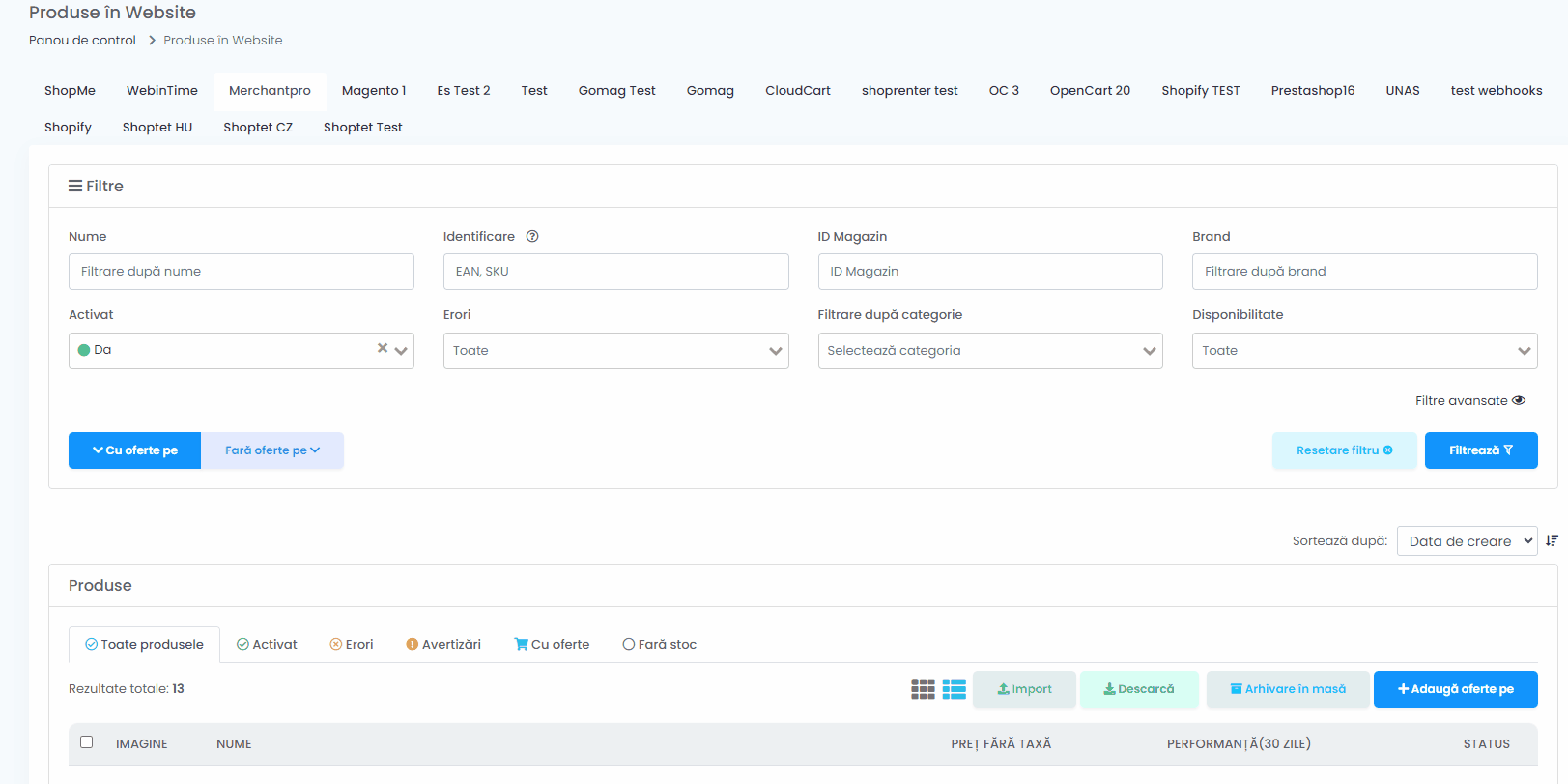Open the Magento 1 store tab
Image resolution: width=1568 pixels, height=784 pixels.
[x=374, y=90]
